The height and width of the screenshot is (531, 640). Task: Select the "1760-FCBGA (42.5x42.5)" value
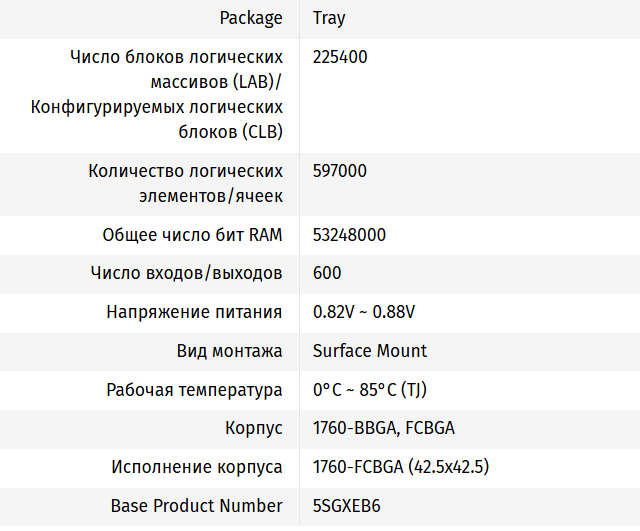point(400,467)
